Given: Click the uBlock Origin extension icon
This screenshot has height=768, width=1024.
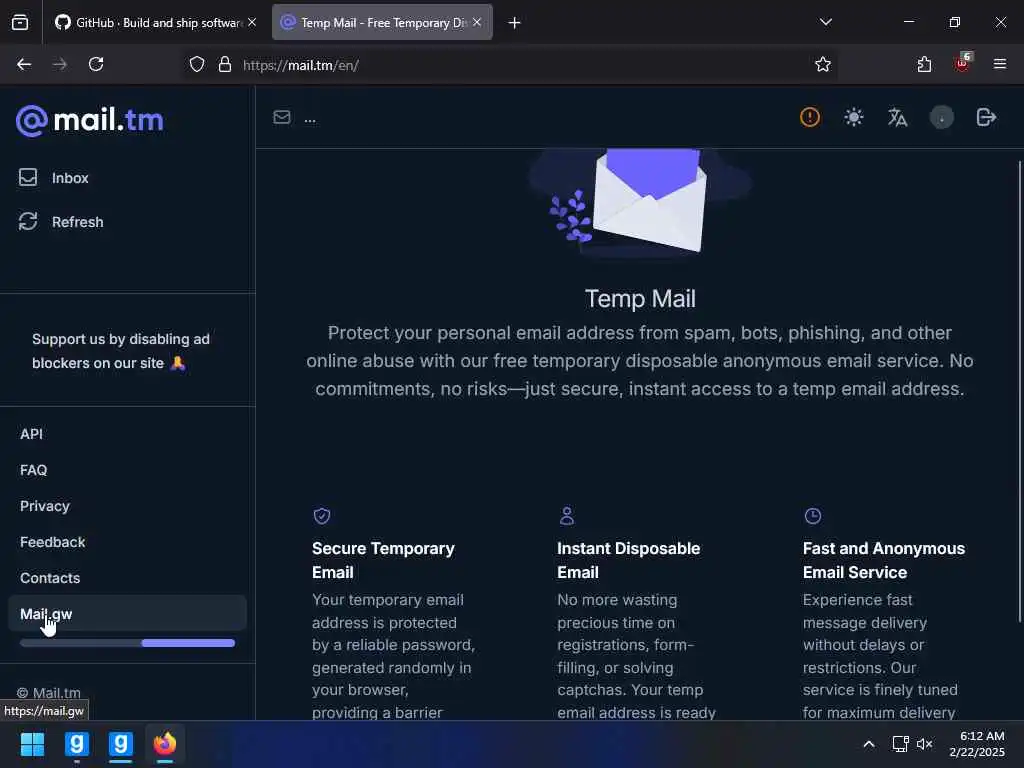Looking at the screenshot, I should [x=963, y=63].
